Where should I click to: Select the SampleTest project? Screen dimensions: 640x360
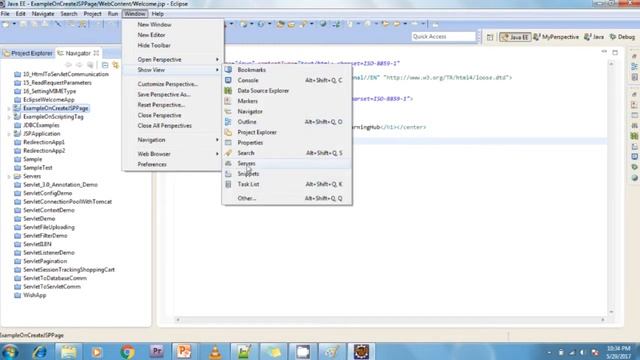[38, 168]
